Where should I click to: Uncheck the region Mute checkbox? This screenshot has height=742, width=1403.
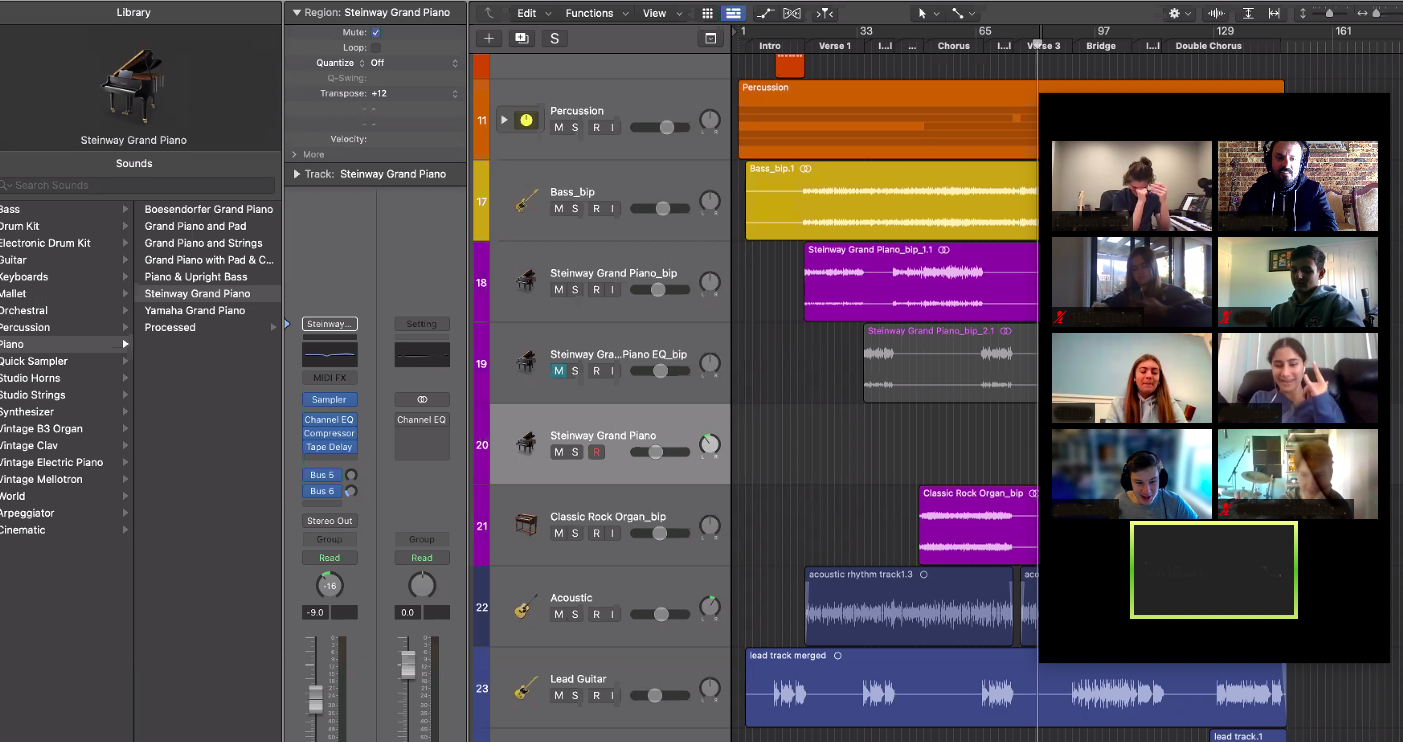tap(376, 33)
